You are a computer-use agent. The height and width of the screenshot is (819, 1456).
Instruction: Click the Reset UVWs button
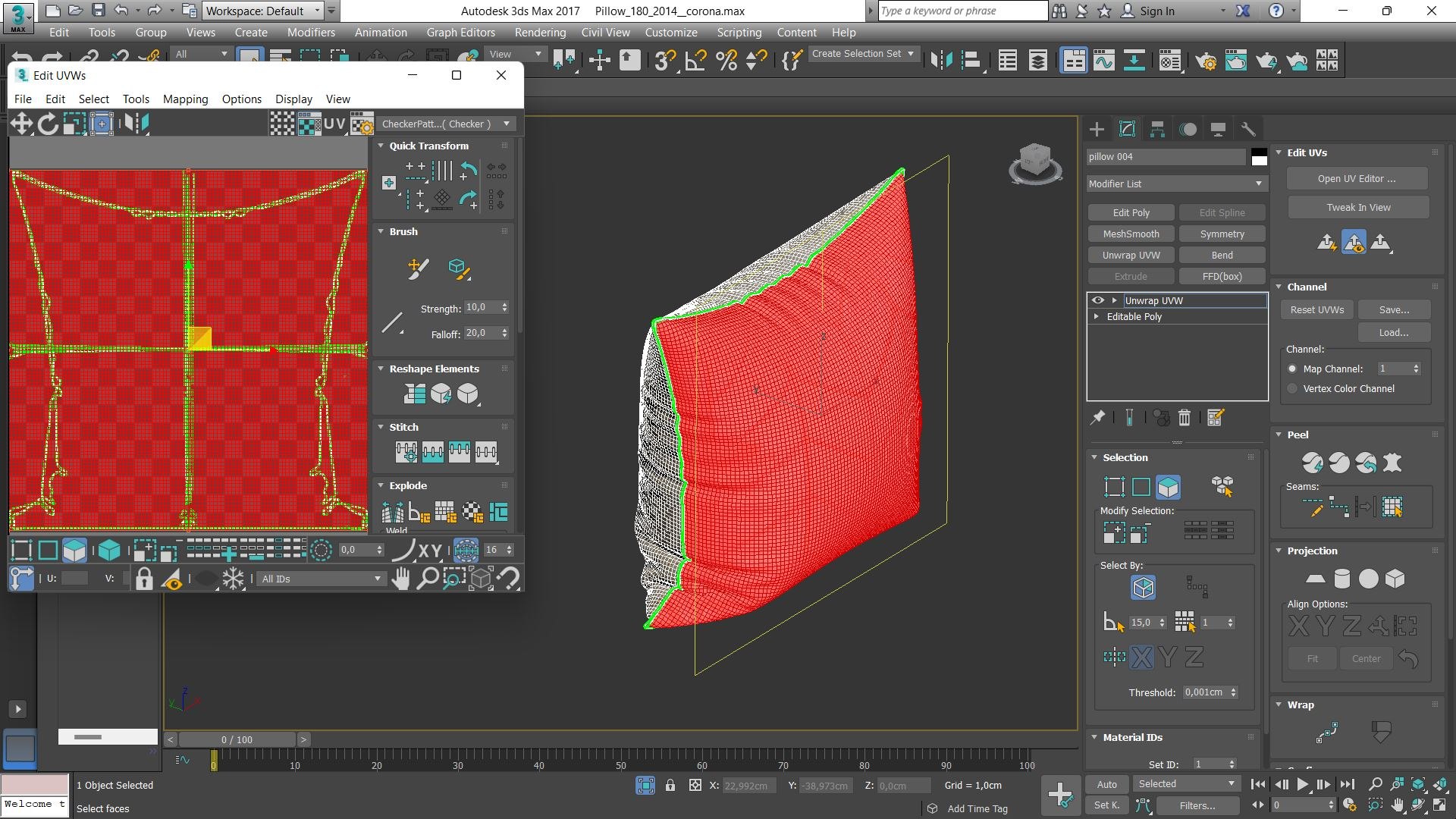pos(1316,309)
